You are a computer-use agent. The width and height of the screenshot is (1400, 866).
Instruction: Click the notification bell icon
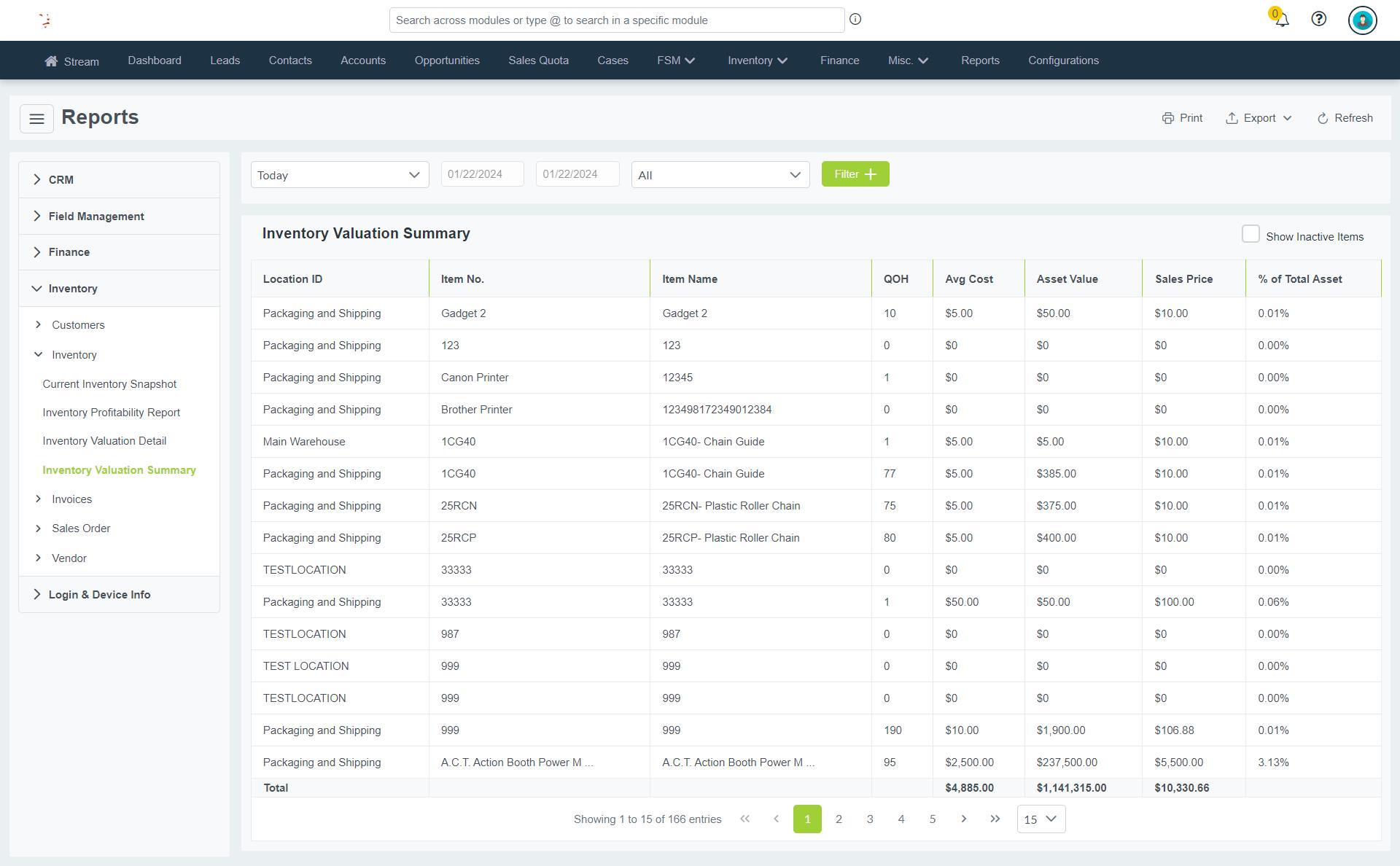(1281, 20)
